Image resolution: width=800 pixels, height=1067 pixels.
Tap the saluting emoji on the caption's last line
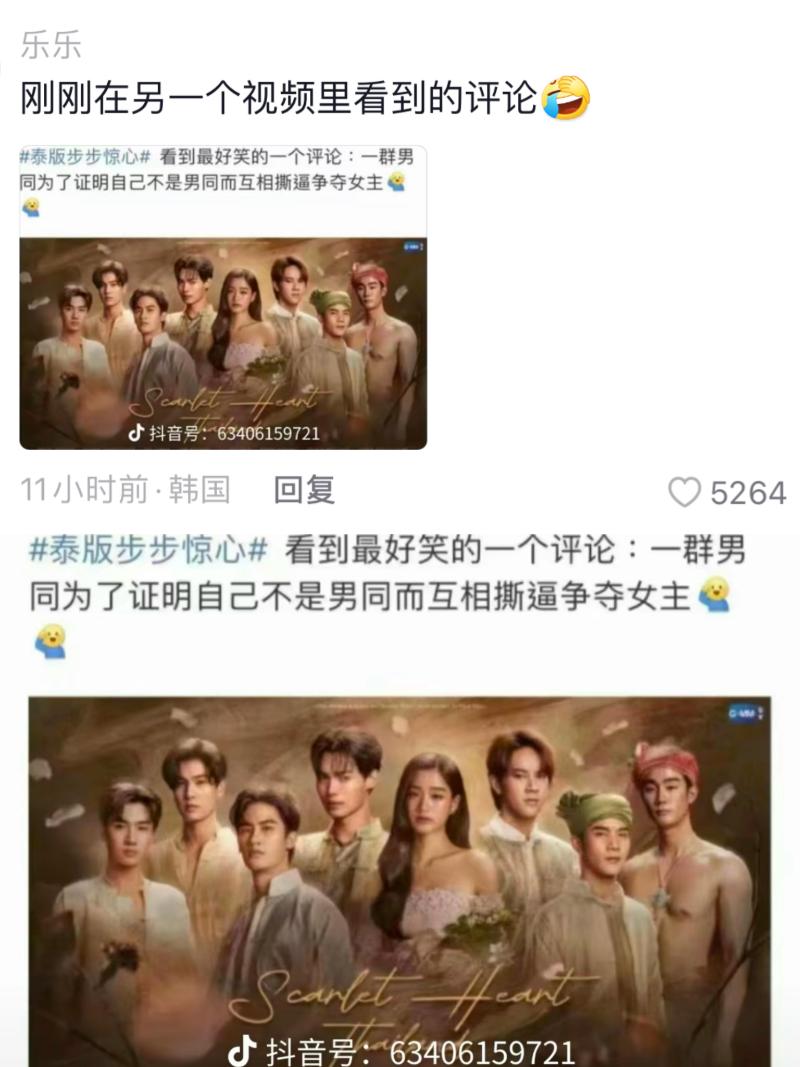[50, 642]
